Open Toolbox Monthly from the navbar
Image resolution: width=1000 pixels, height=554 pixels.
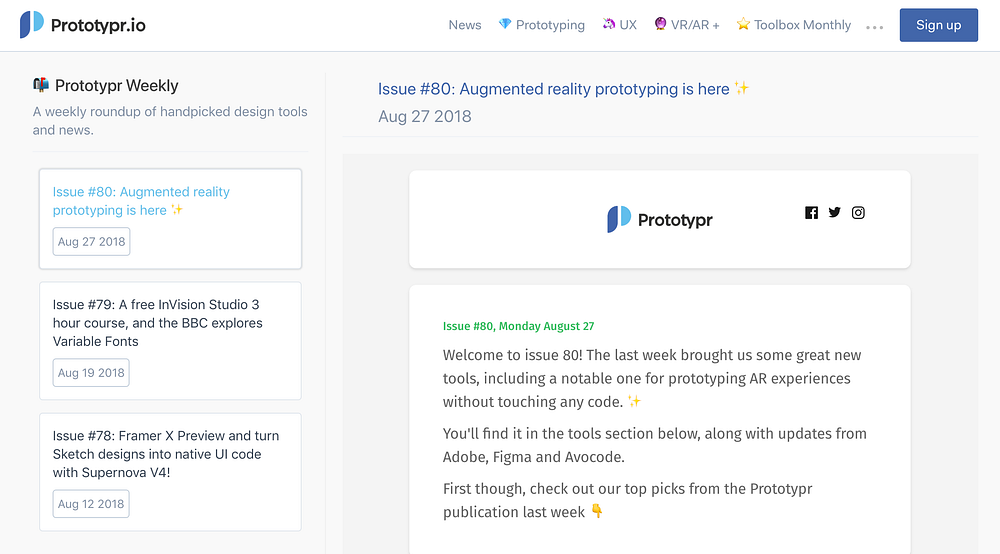(x=794, y=25)
